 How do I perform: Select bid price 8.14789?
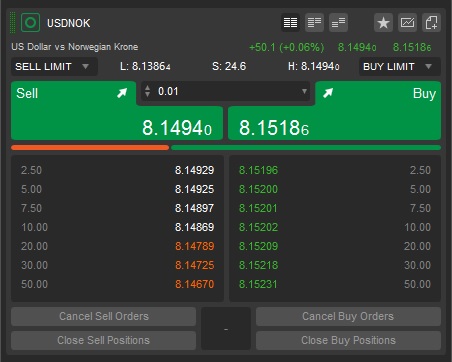pyautogui.click(x=195, y=246)
